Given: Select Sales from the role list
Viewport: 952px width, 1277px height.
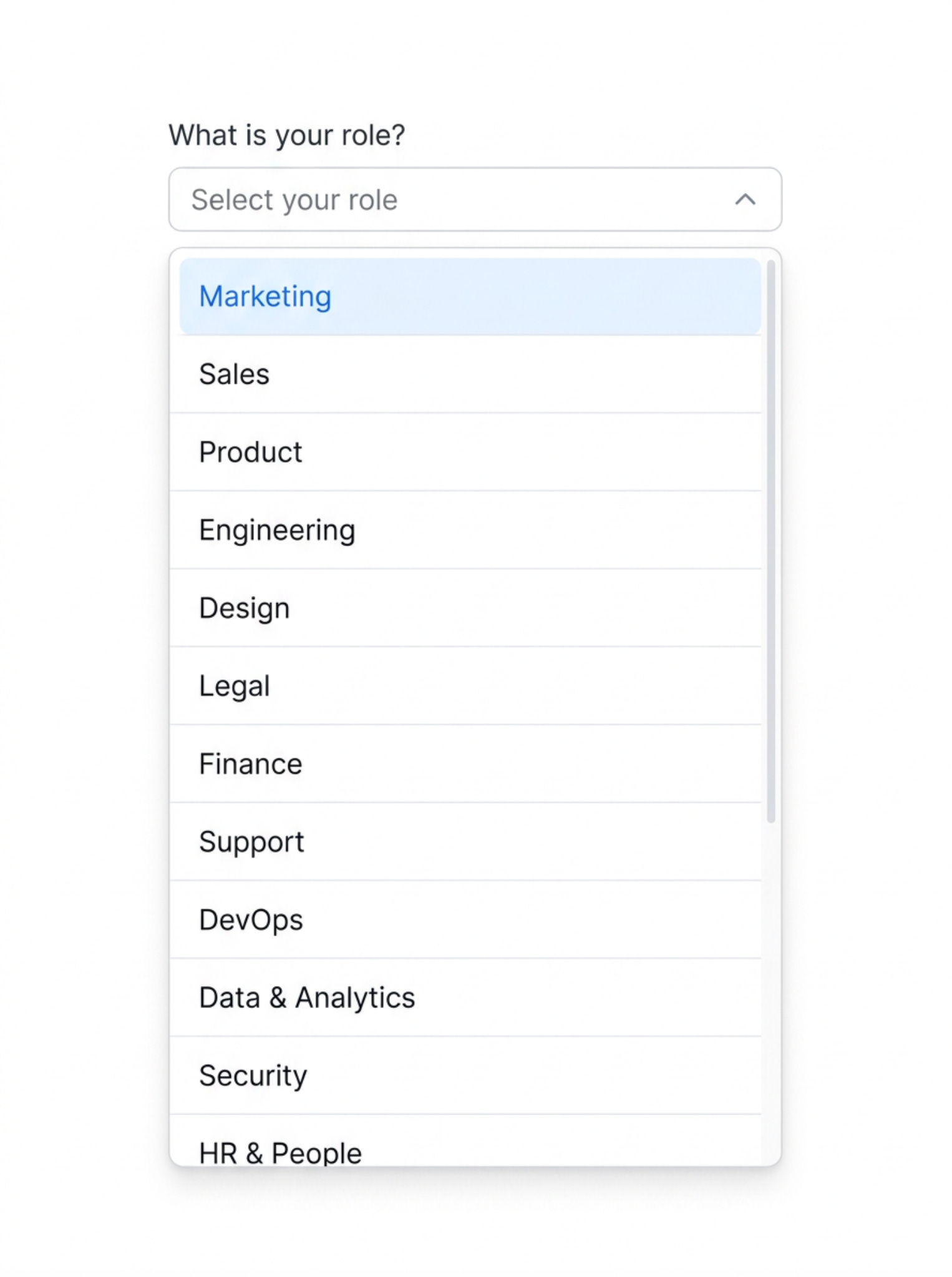Looking at the screenshot, I should tap(465, 374).
